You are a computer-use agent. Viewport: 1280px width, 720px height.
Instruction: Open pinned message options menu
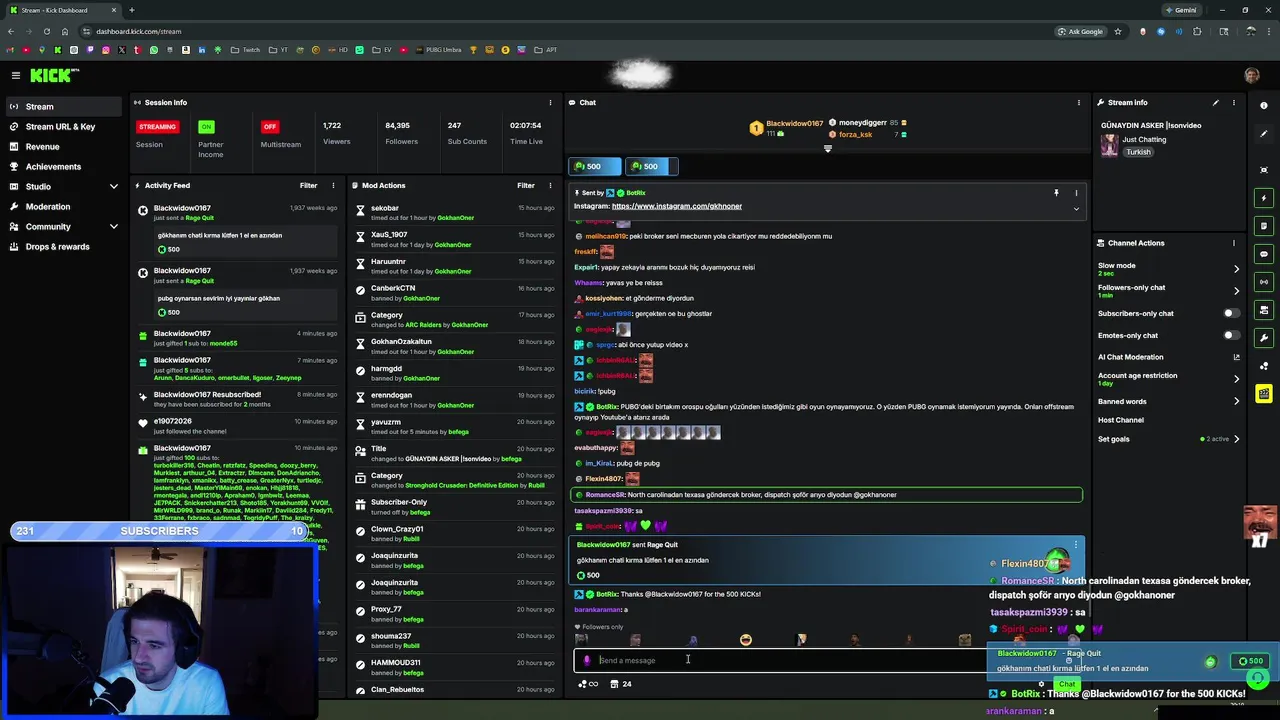tap(1076, 193)
